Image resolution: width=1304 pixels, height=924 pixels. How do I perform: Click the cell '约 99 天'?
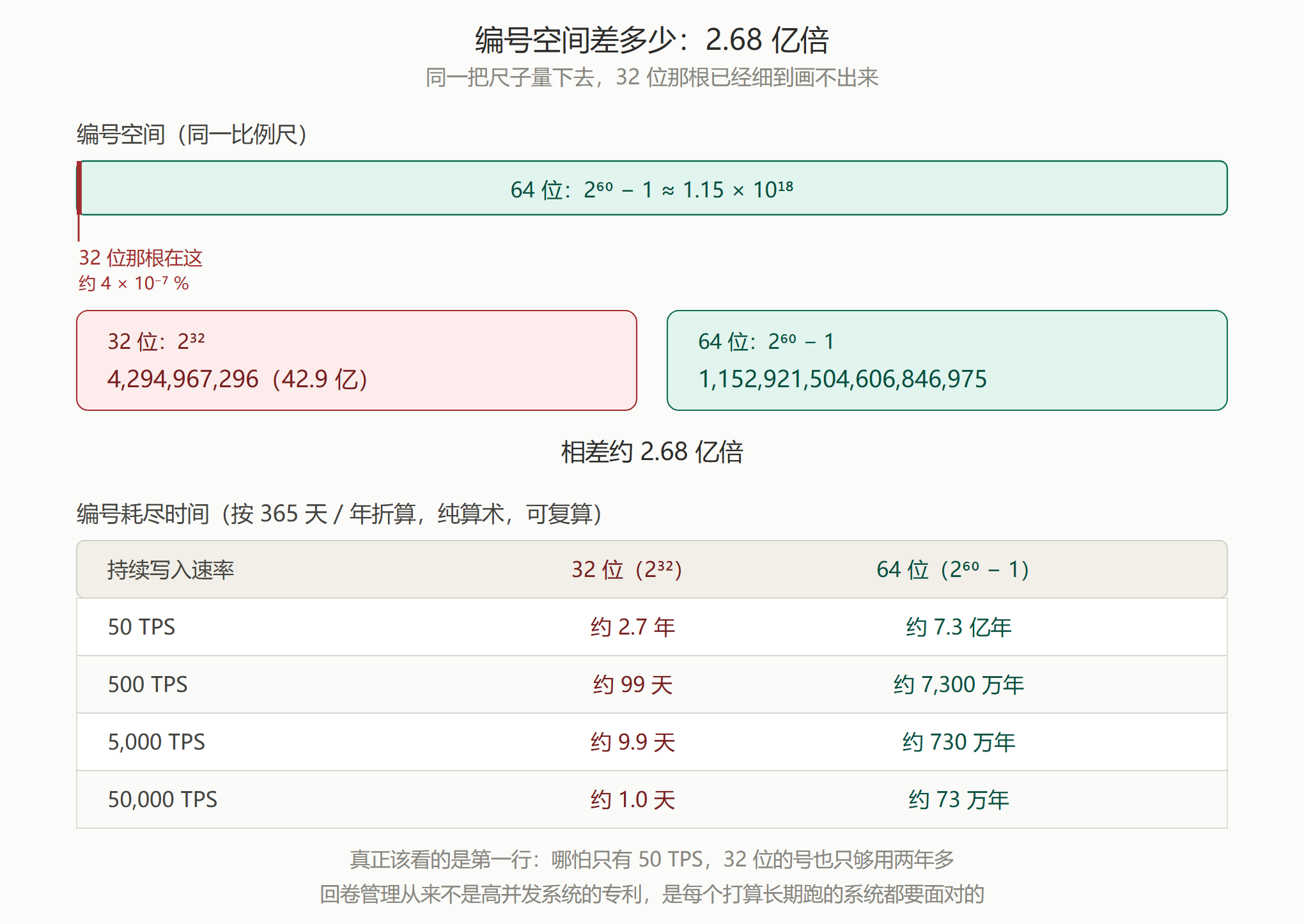[x=633, y=684]
